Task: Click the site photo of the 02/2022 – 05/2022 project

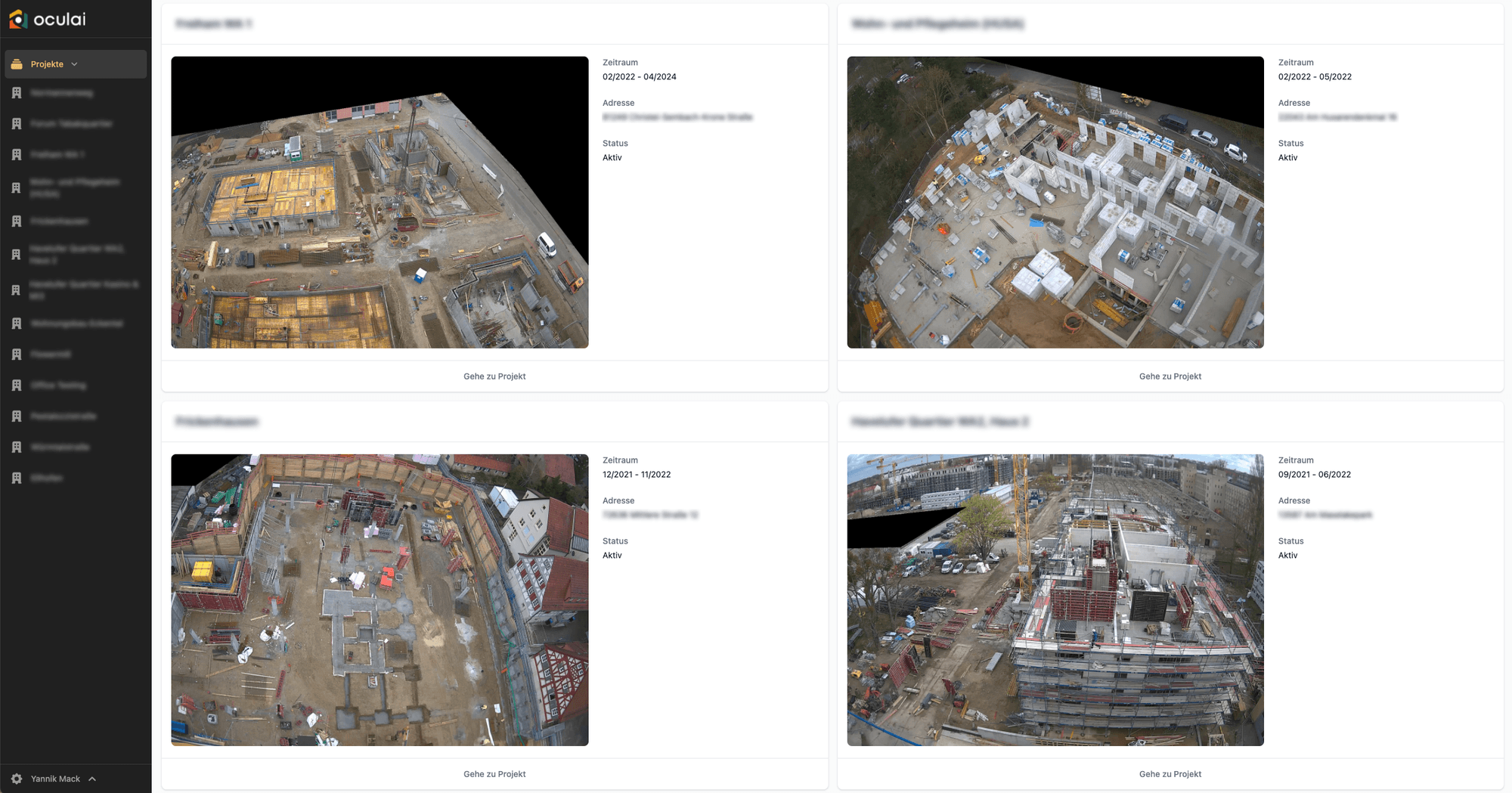Action: click(x=1055, y=203)
